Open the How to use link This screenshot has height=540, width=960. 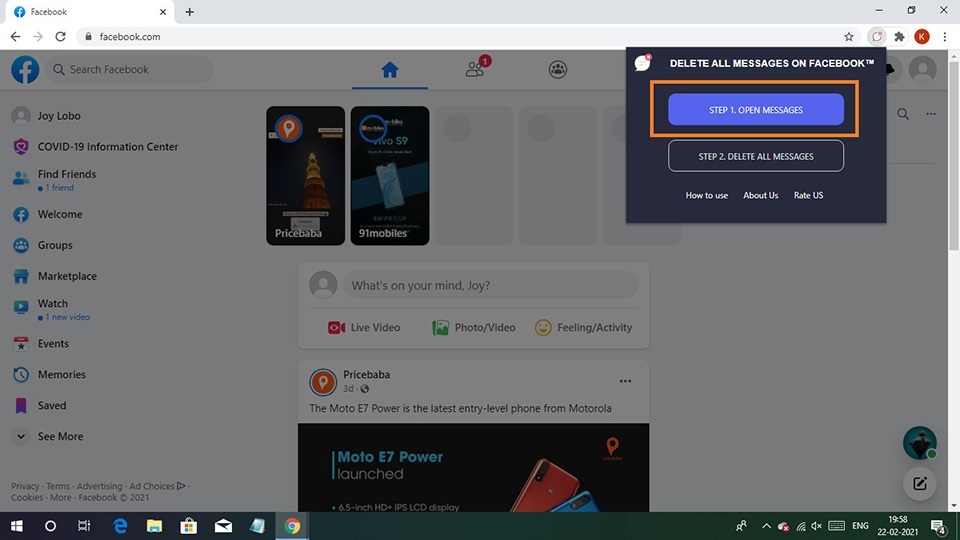(x=707, y=195)
